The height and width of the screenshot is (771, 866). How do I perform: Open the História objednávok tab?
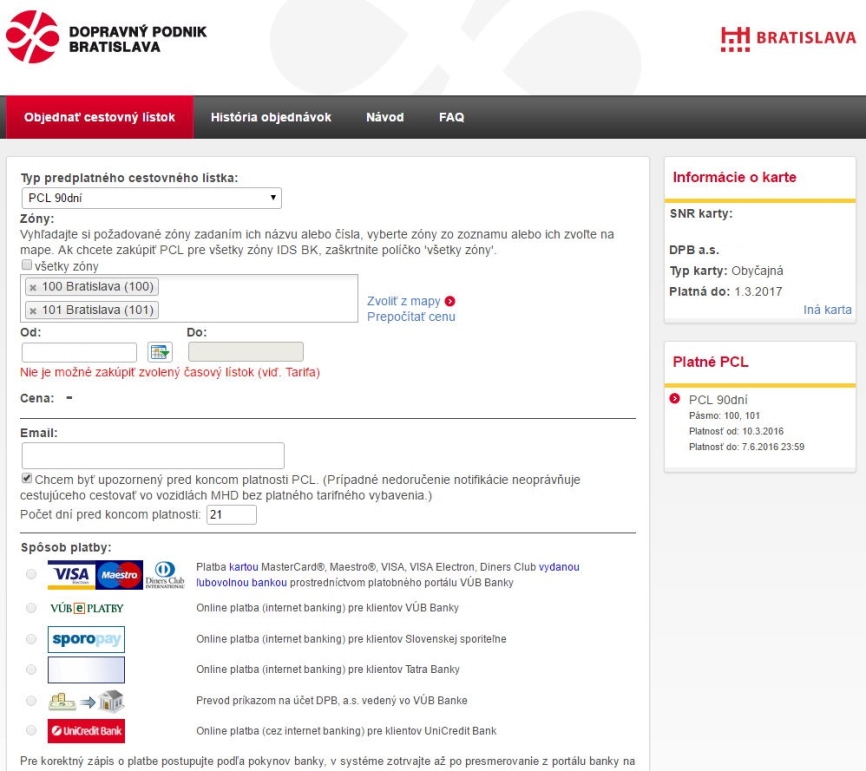tap(270, 117)
